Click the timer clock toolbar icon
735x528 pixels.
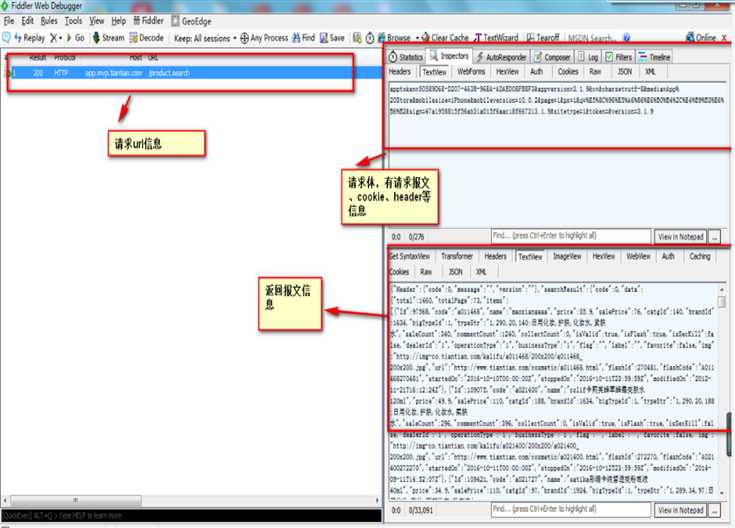coord(369,38)
